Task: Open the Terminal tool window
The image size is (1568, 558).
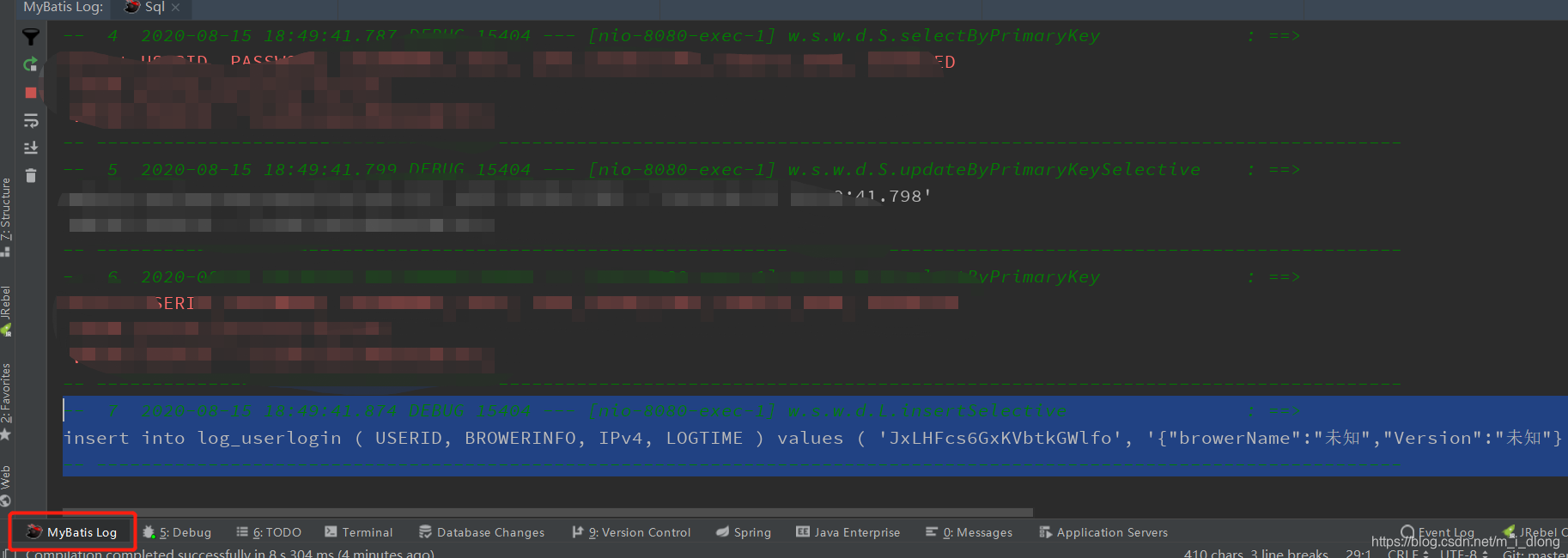Action: (x=359, y=532)
